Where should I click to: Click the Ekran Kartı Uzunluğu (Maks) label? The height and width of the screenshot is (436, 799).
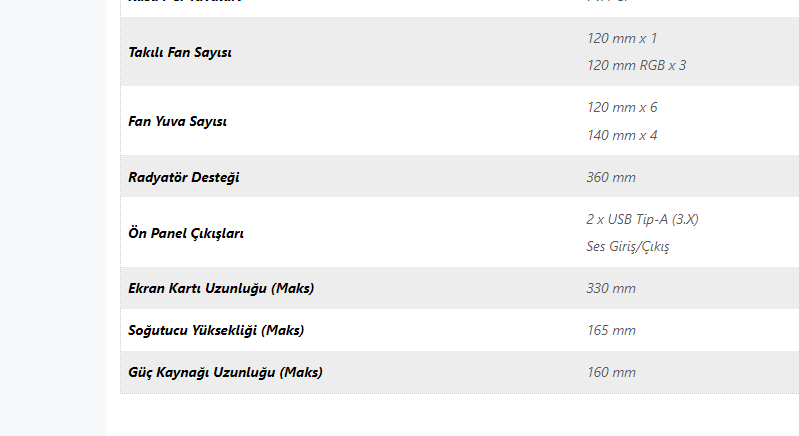[221, 288]
